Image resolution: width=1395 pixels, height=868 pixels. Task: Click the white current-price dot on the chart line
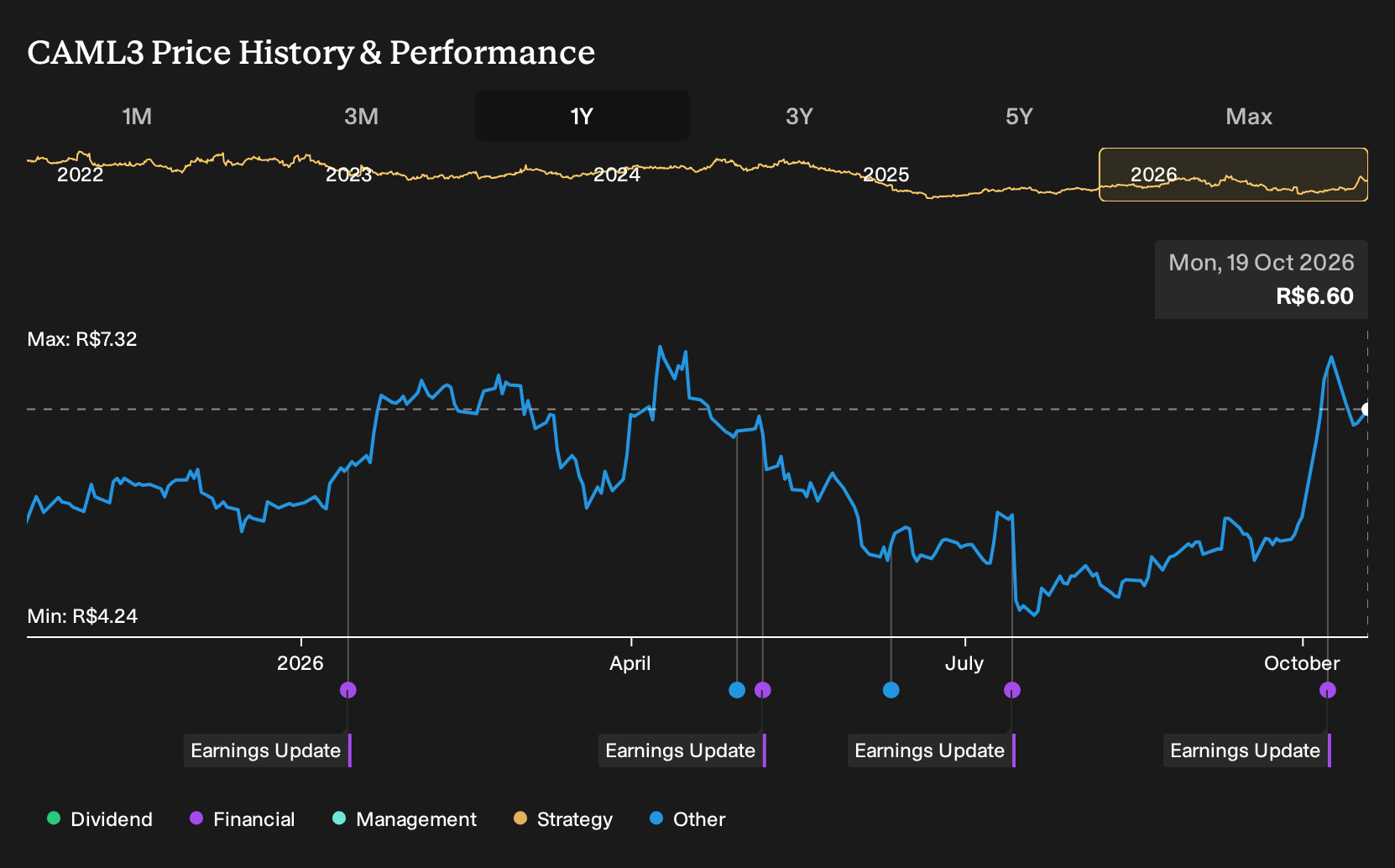[x=1366, y=410]
